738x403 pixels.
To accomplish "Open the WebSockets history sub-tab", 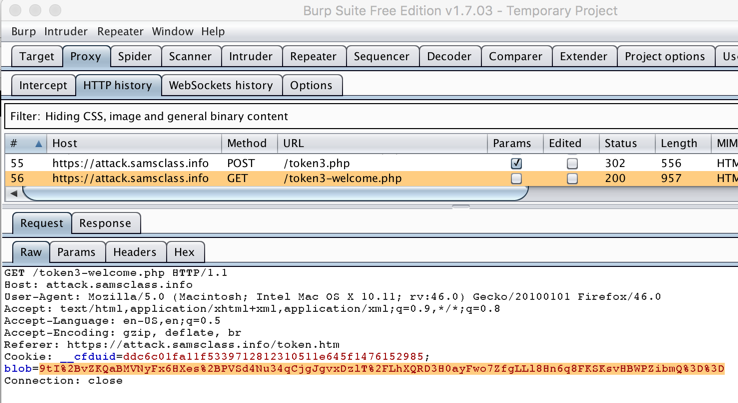I will click(x=221, y=85).
